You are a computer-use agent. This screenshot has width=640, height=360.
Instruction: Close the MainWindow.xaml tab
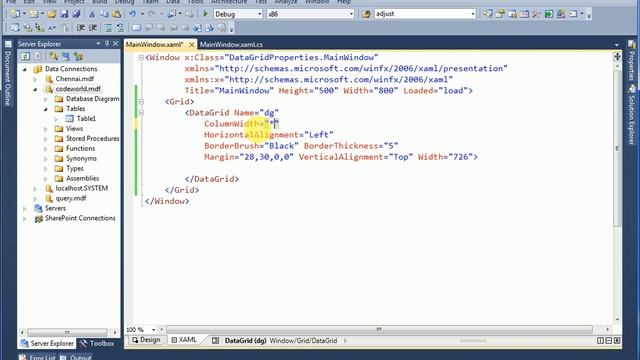(191, 44)
